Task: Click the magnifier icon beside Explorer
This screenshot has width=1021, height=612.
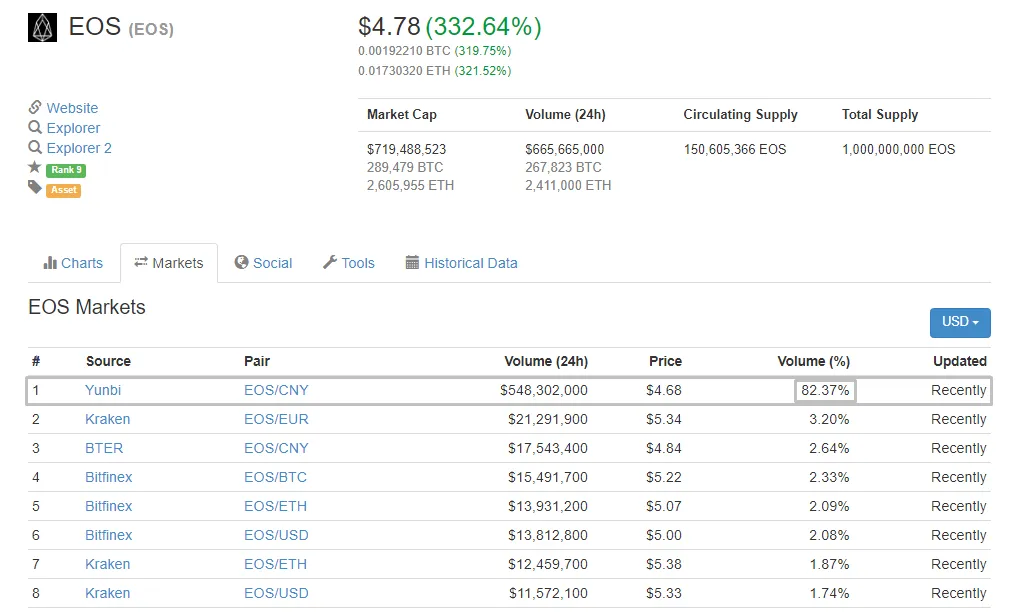Action: (35, 127)
